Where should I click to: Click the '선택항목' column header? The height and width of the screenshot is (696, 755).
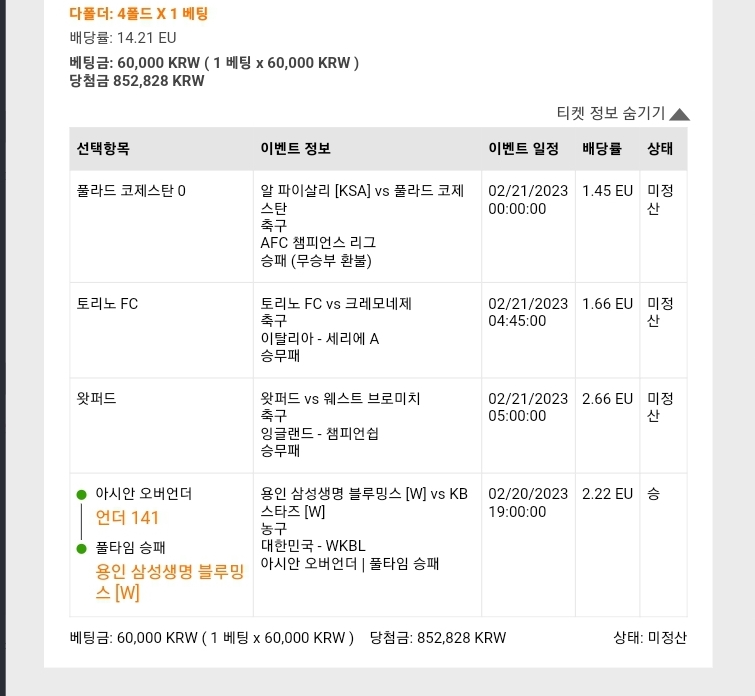pos(103,148)
